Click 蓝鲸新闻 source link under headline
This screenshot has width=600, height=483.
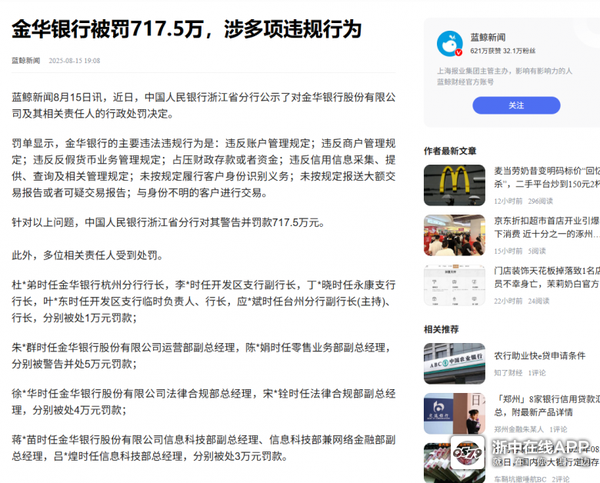[x=26, y=60]
